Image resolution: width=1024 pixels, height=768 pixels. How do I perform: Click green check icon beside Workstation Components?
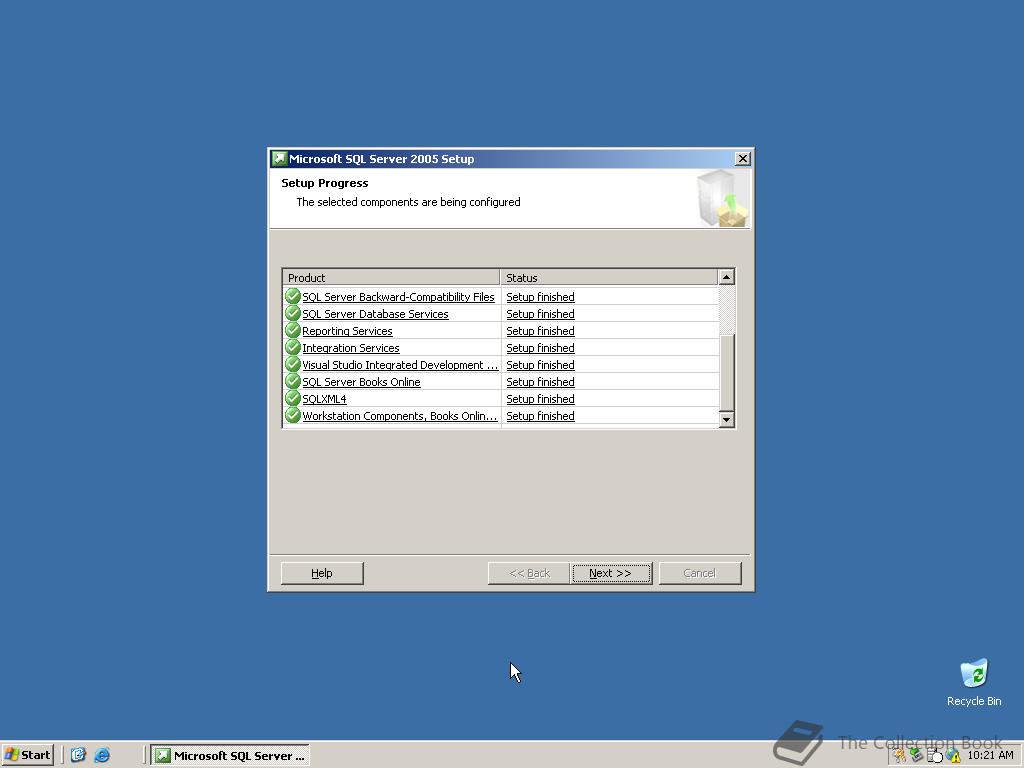click(293, 415)
